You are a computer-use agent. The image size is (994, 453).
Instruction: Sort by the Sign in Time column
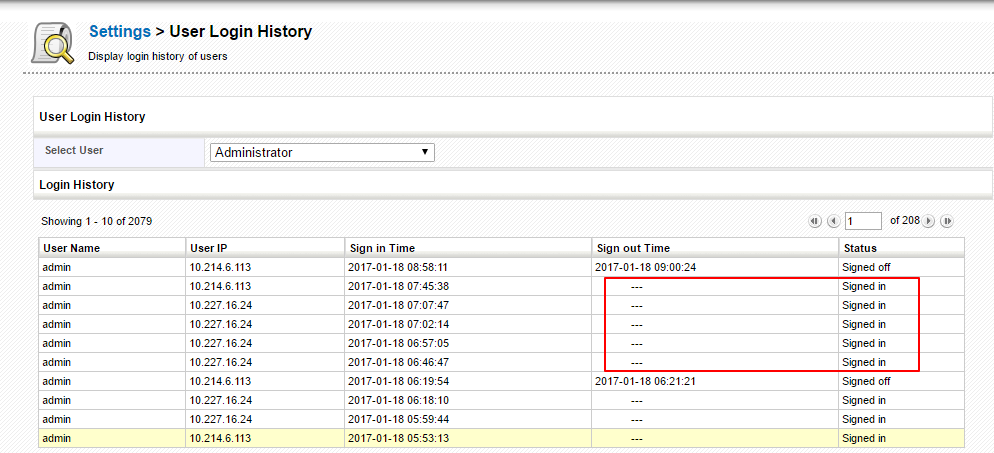(x=382, y=248)
